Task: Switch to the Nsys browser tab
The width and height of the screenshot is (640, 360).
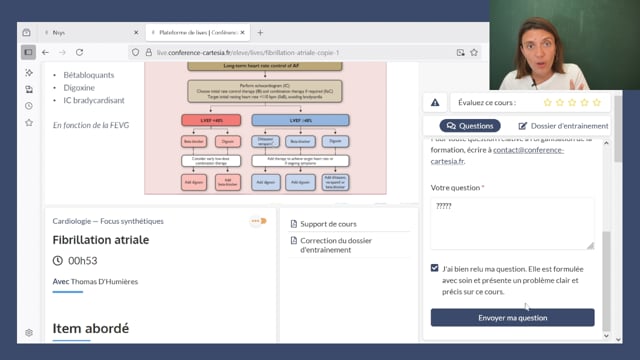Action: tap(90, 32)
